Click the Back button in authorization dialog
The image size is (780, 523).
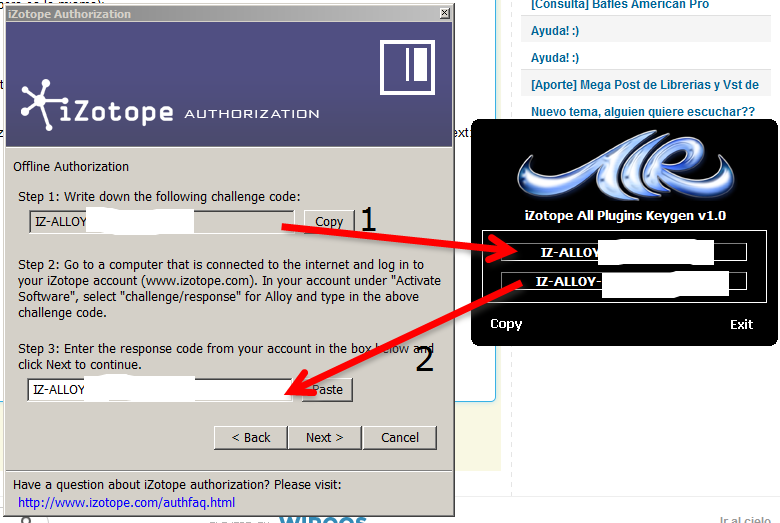pos(251,437)
